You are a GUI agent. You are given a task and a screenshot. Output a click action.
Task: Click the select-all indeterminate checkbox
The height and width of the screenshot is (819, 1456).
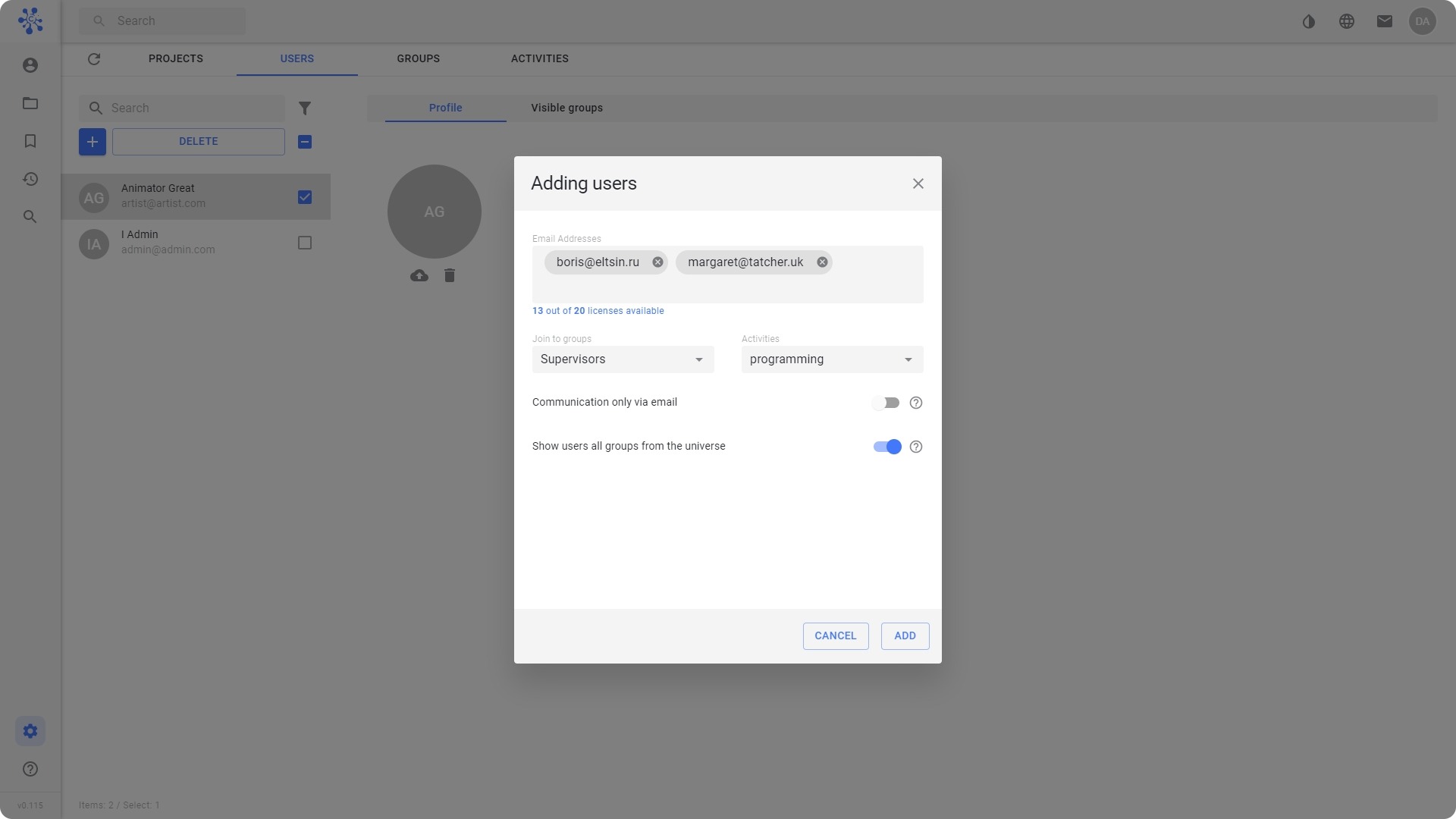[x=305, y=142]
